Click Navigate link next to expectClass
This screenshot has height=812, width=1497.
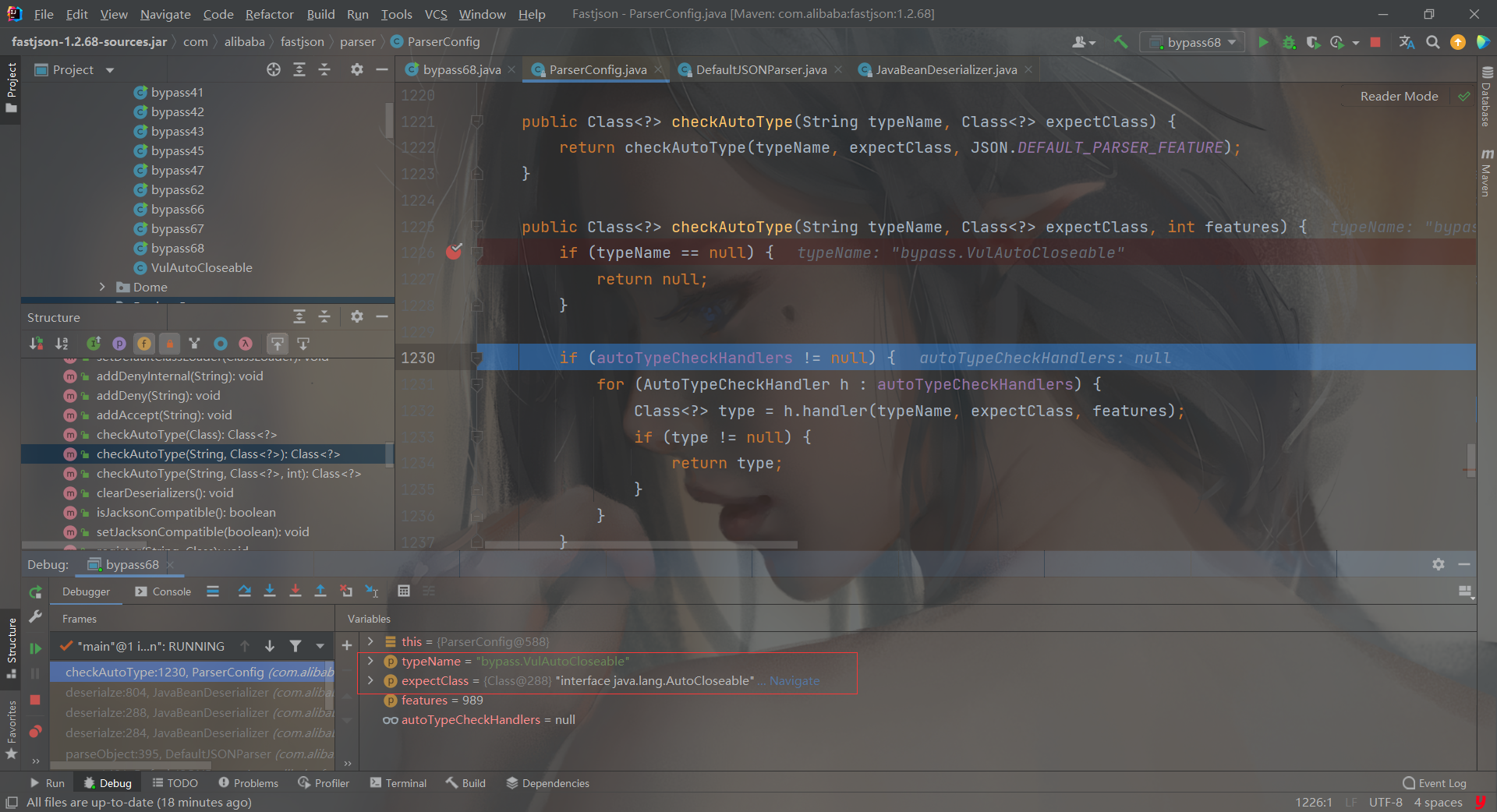[795, 680]
